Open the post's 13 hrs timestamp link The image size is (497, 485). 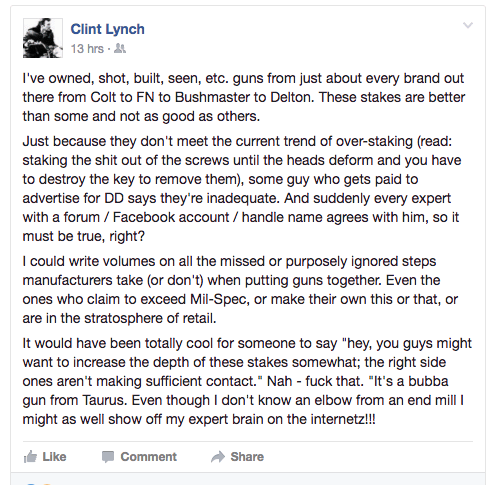click(x=87, y=49)
